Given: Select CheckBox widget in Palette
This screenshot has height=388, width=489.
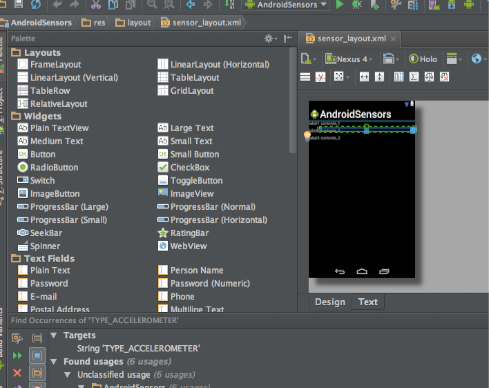Looking at the screenshot, I should (x=184, y=167).
